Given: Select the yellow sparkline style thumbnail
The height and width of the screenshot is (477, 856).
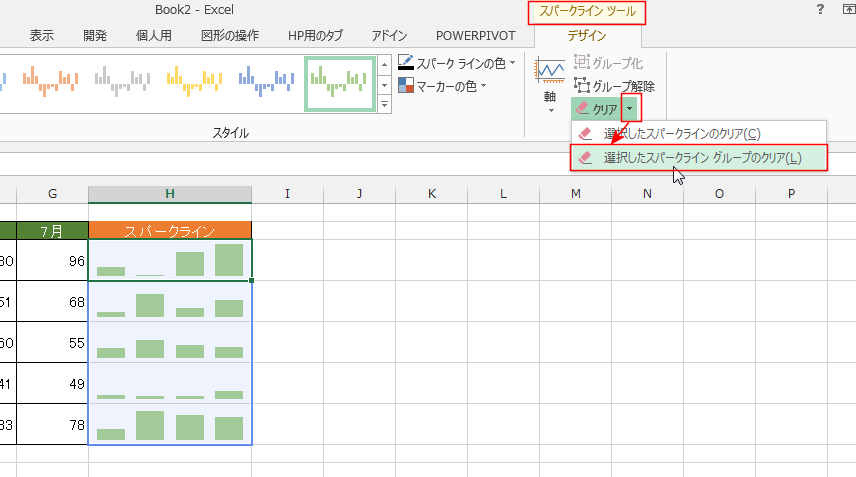Looking at the screenshot, I should pyautogui.click(x=194, y=81).
